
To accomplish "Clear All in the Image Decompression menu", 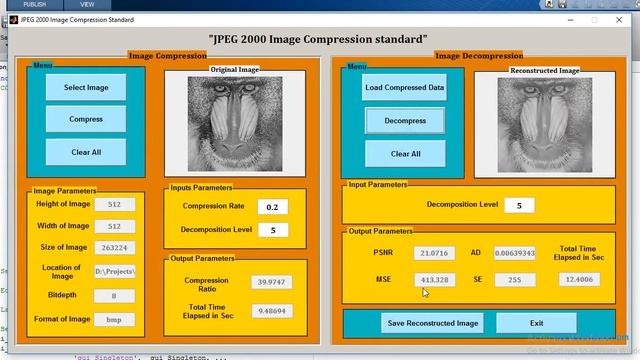I will pos(405,154).
